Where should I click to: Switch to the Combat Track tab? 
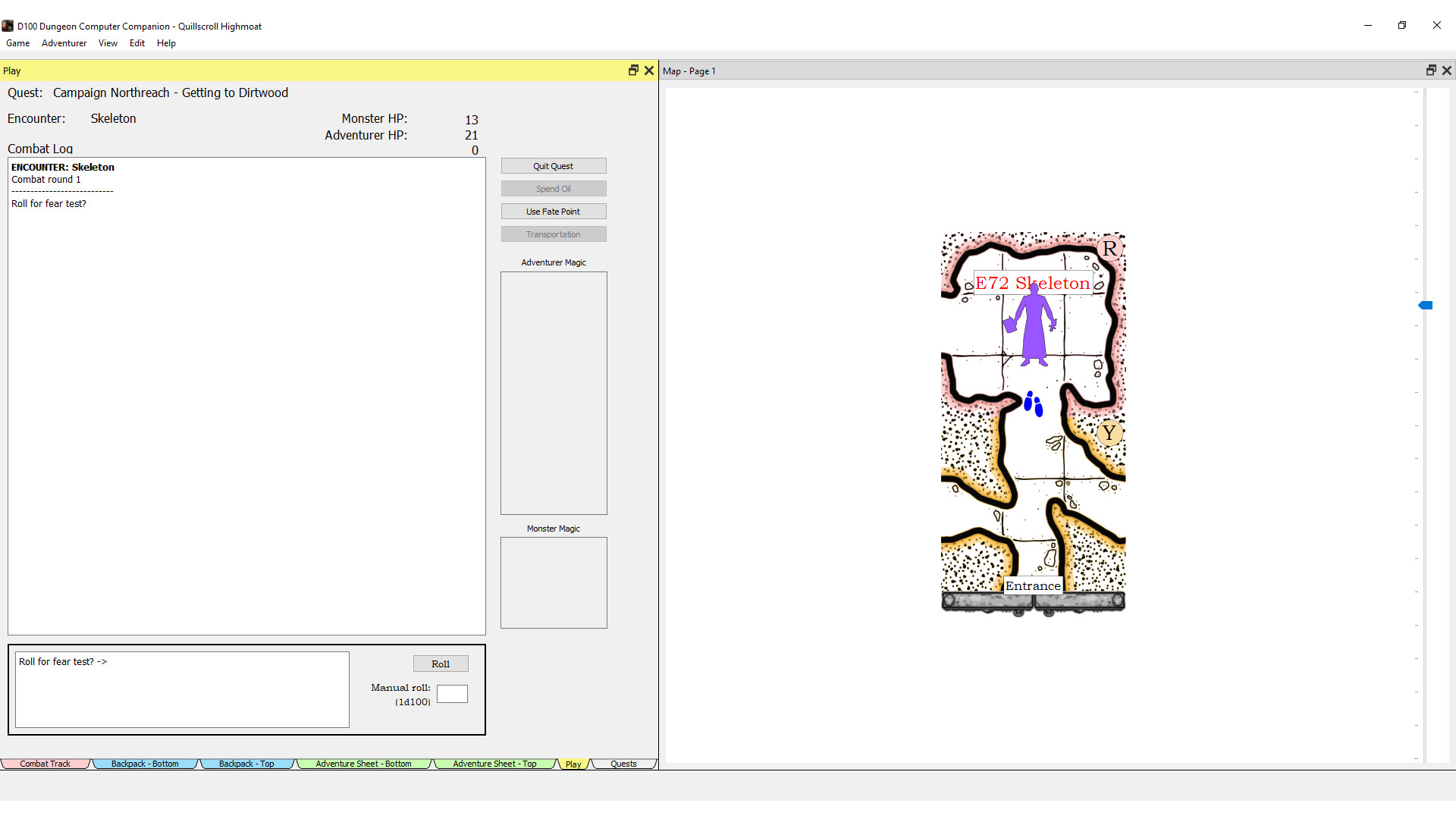pos(45,764)
